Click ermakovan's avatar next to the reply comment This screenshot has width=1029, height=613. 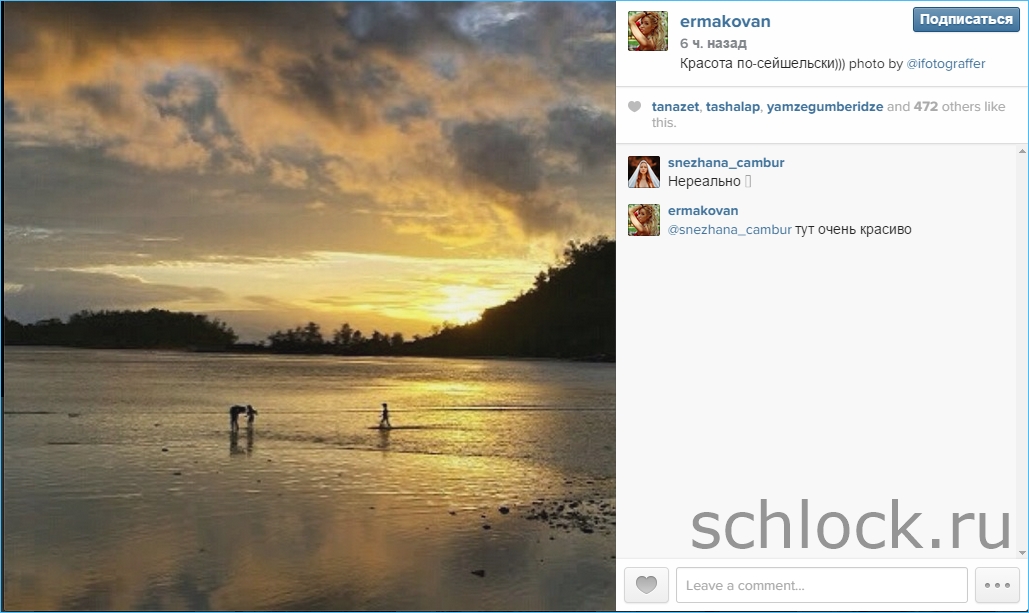click(x=644, y=220)
